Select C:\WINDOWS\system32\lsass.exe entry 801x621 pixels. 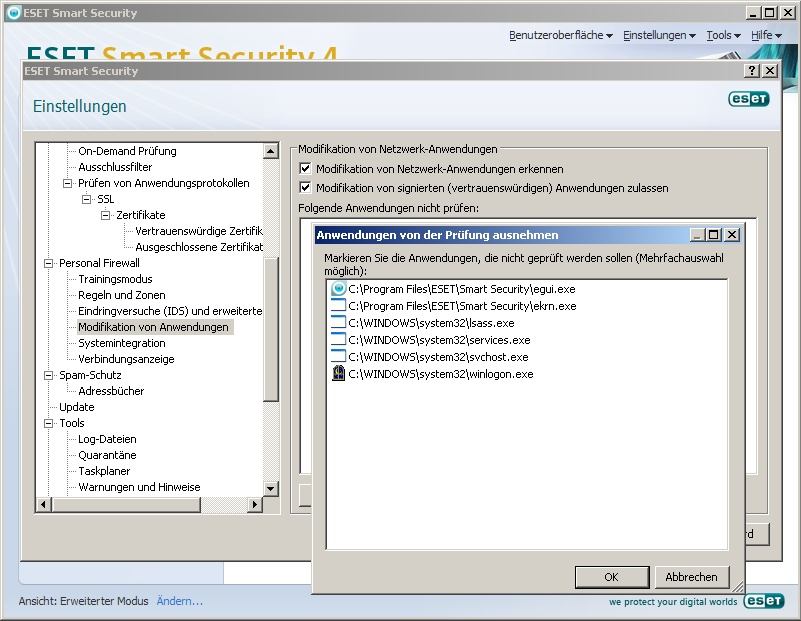[431, 323]
